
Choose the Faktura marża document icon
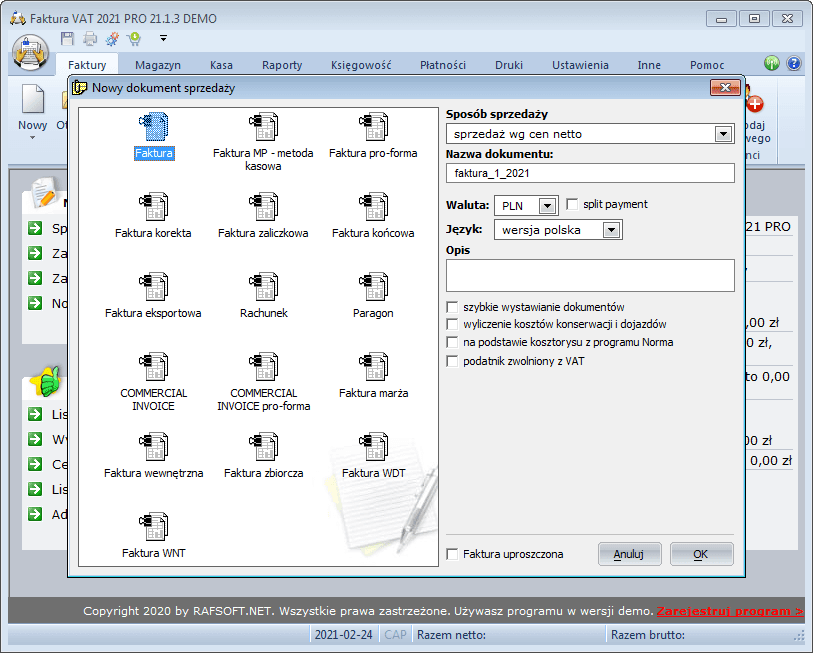coord(373,366)
